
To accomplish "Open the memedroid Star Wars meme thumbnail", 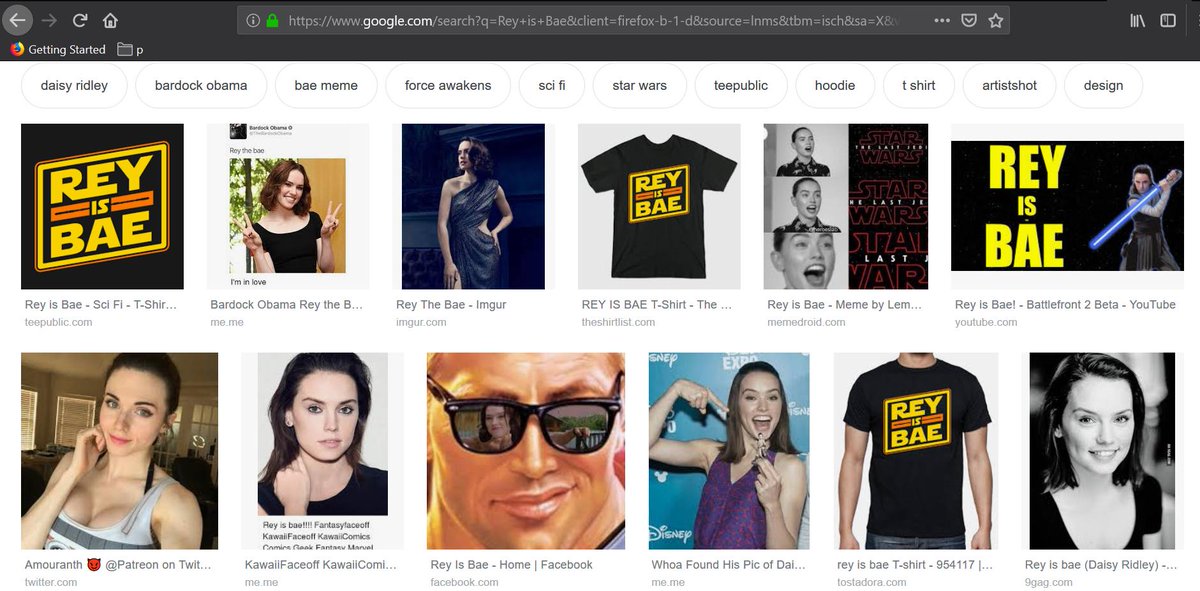I will tap(846, 207).
